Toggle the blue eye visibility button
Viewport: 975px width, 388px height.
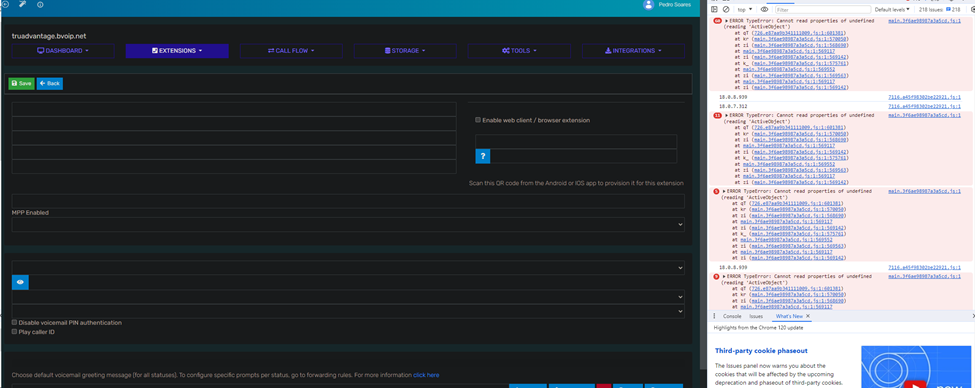coord(21,282)
